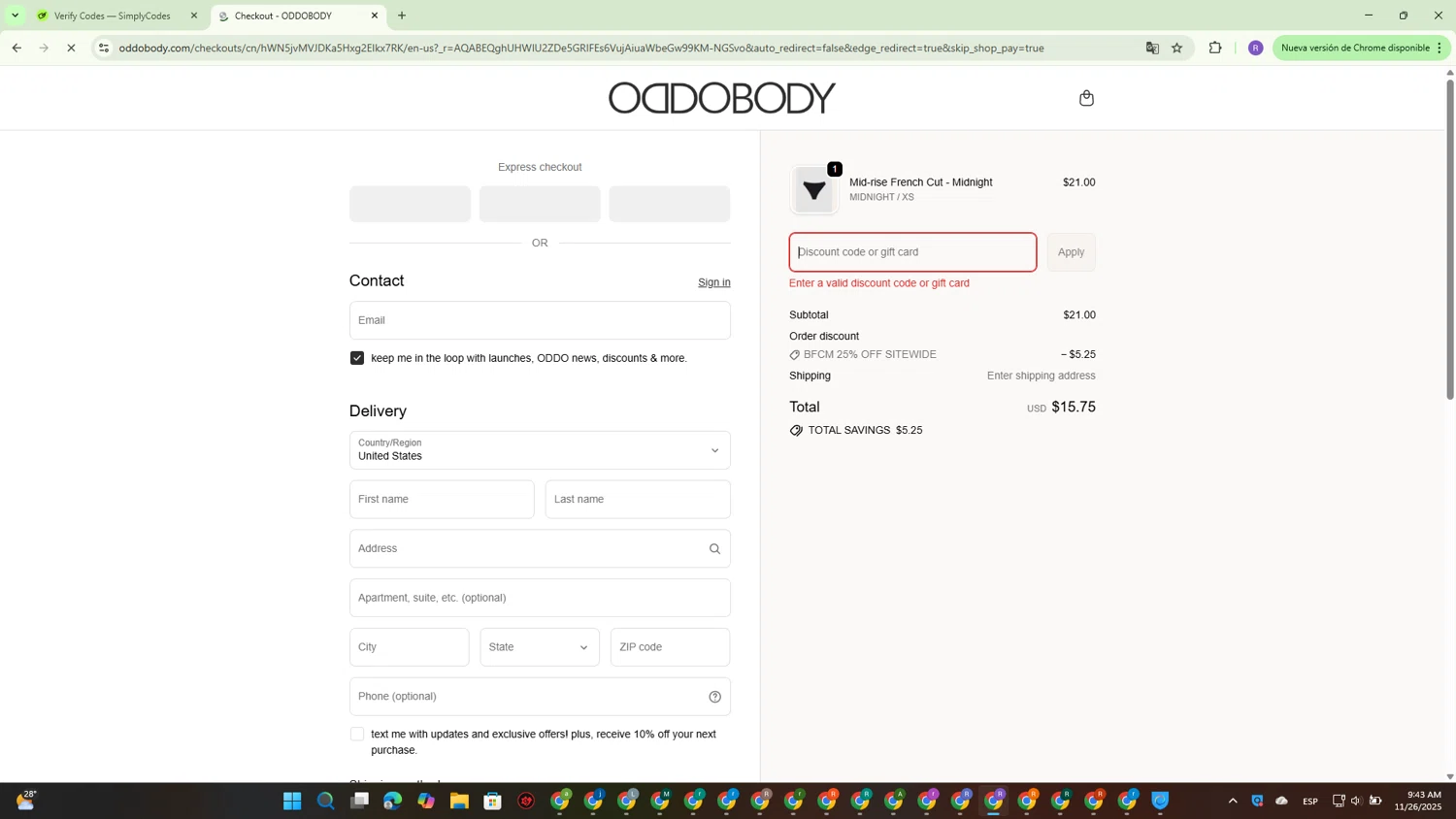Click the BFCM 25% OFF SITEWIDE text
The height and width of the screenshot is (819, 1456).
tap(870, 355)
